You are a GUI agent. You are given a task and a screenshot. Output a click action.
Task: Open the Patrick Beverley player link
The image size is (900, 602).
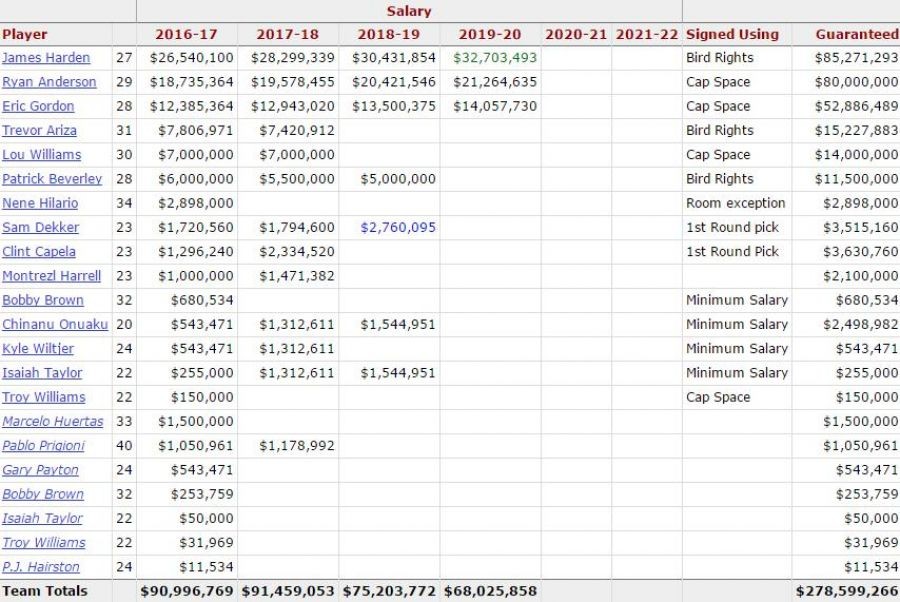click(x=52, y=179)
